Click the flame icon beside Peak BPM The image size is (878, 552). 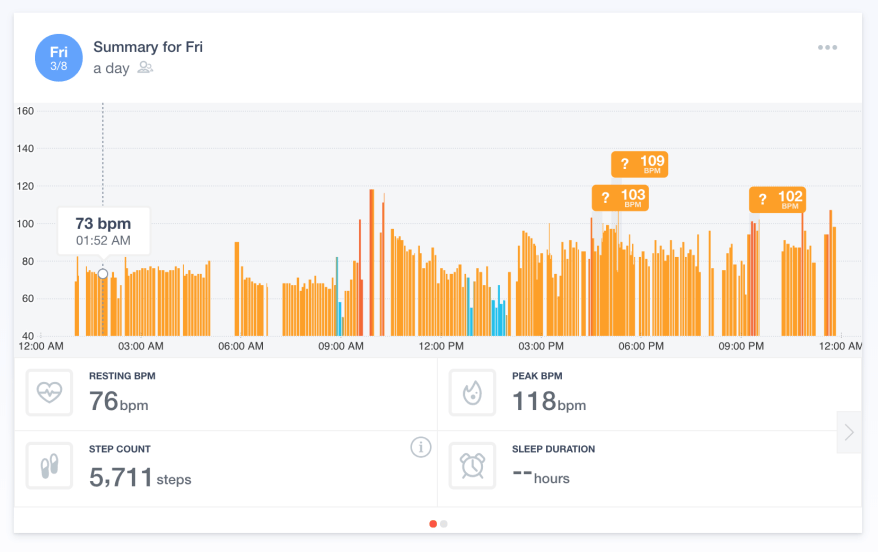pyautogui.click(x=472, y=393)
